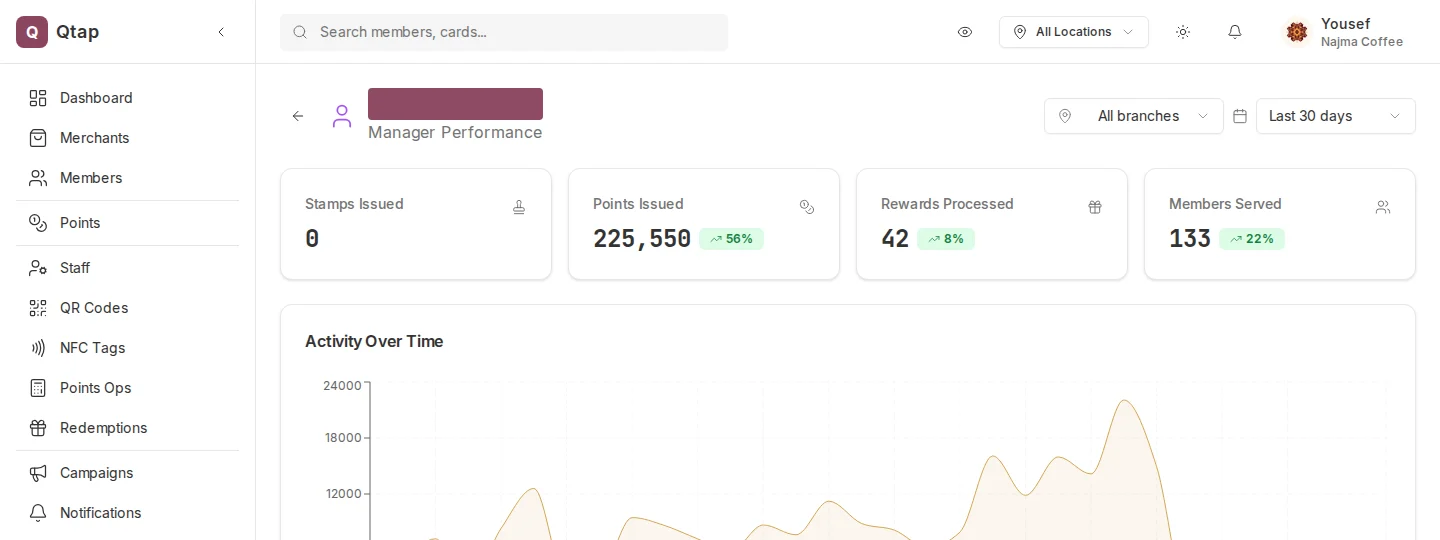Click the Dashboard grid icon
Viewport: 1440px width, 540px height.
click(x=38, y=98)
